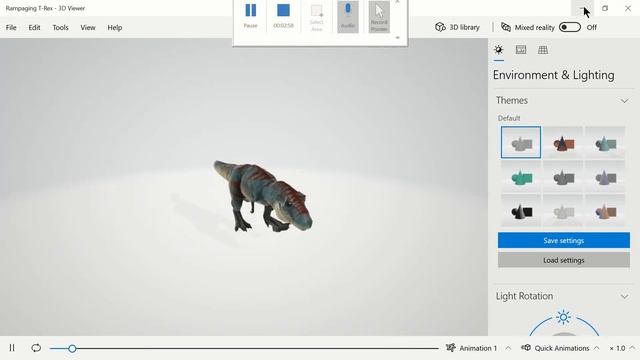Click the sun icon on light rotation dial

coord(564,317)
